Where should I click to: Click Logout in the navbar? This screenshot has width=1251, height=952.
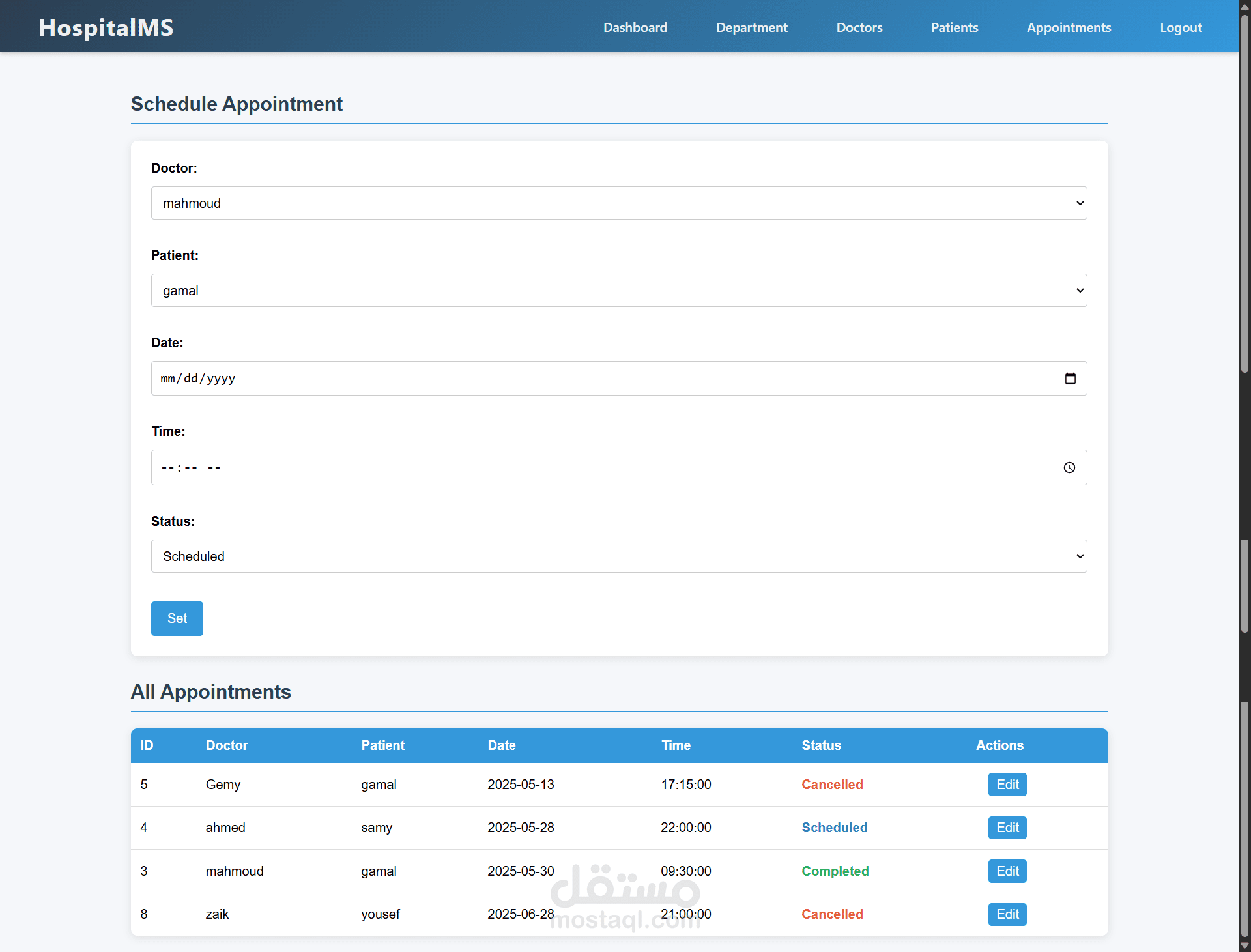pyautogui.click(x=1181, y=27)
